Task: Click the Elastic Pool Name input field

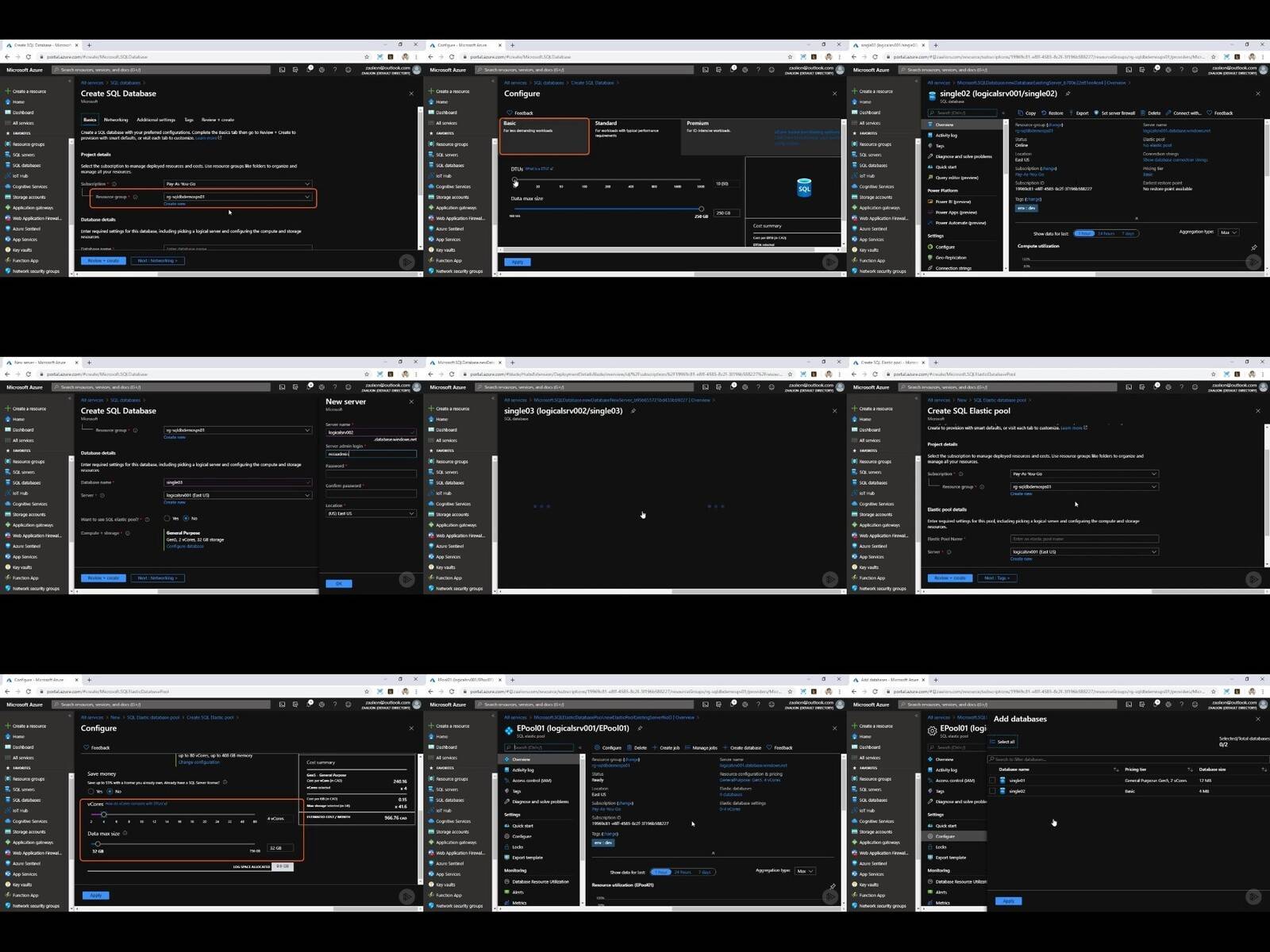Action: [x=1083, y=539]
